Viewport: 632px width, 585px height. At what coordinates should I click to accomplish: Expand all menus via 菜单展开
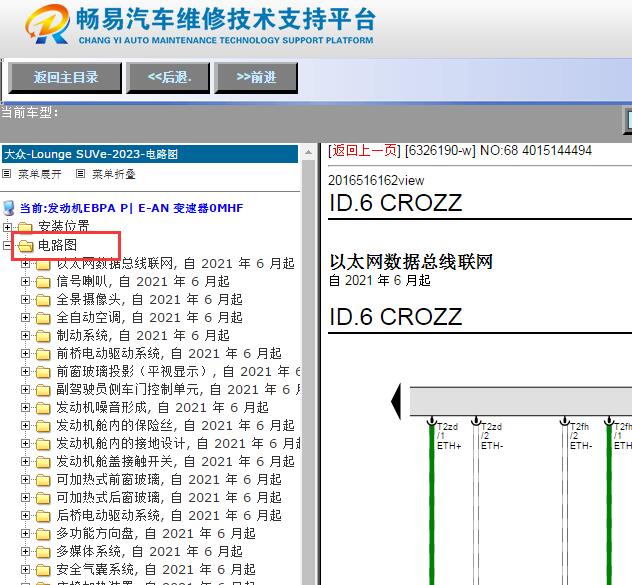[x=40, y=174]
